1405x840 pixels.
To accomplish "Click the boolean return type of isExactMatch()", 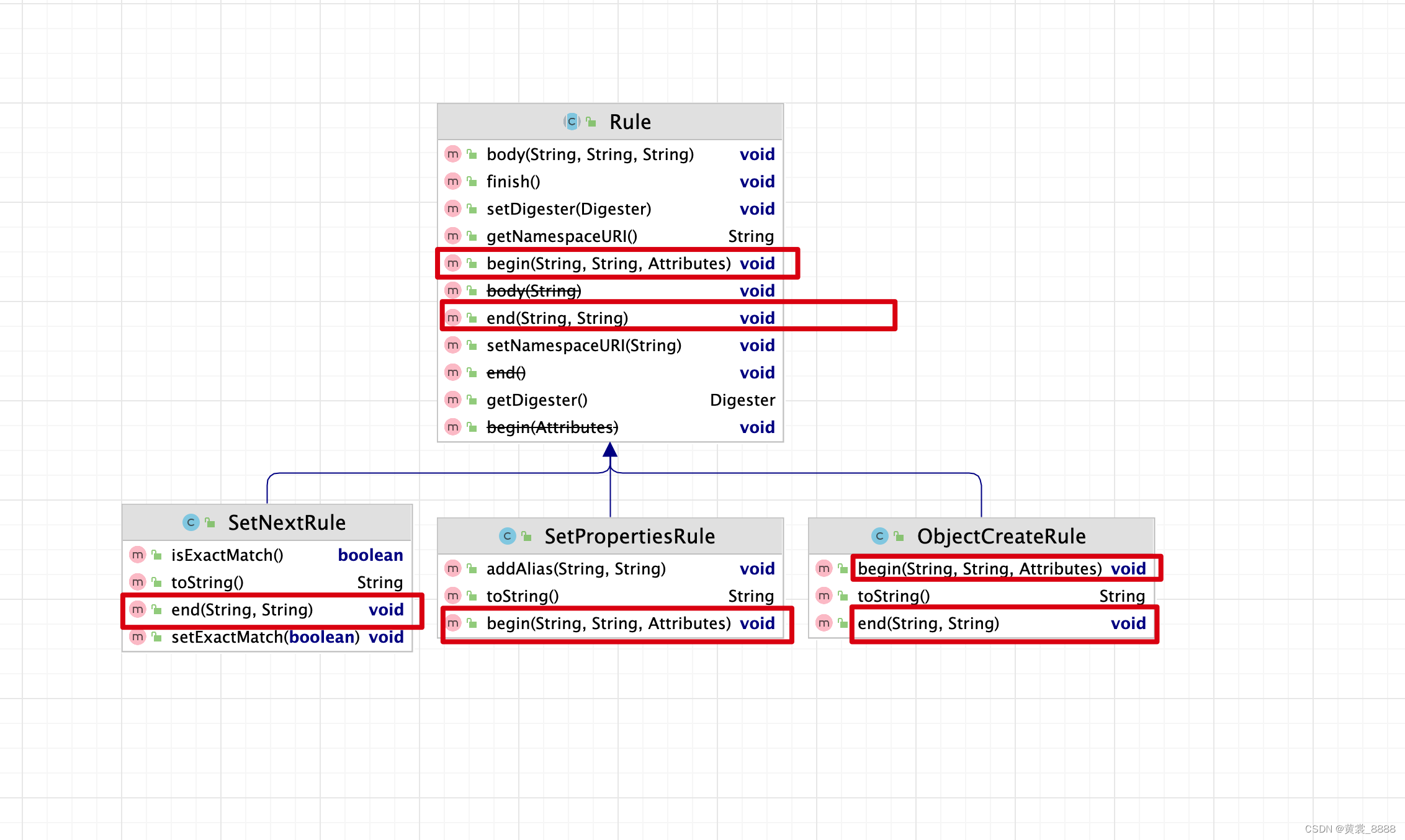I will (370, 555).
